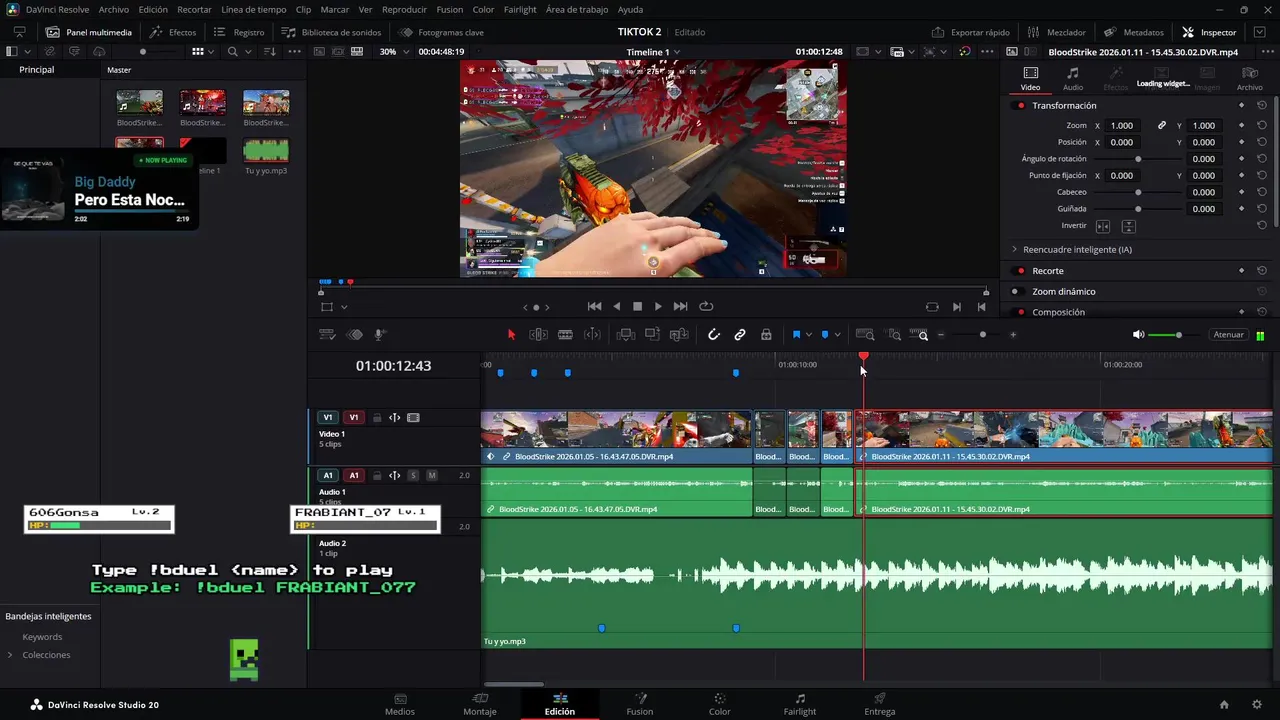This screenshot has width=1280, height=720.
Task: Click the Zoom X value field
Action: click(1122, 126)
